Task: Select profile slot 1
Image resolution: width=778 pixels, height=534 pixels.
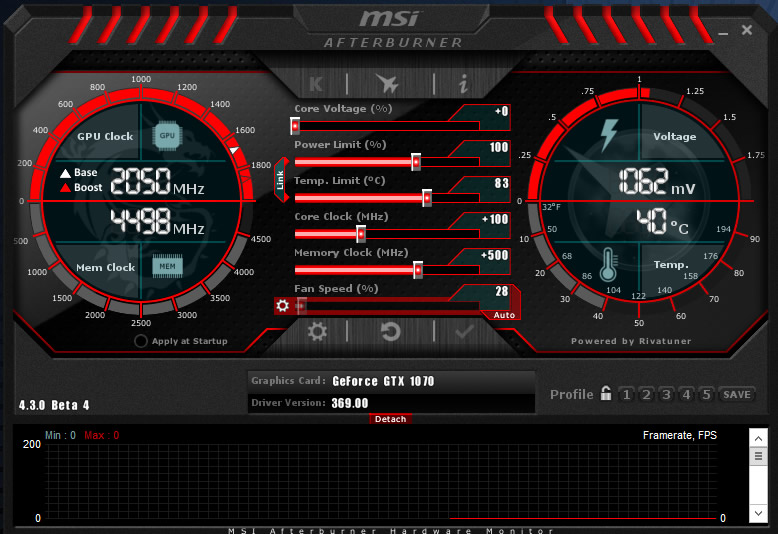Action: pyautogui.click(x=627, y=395)
